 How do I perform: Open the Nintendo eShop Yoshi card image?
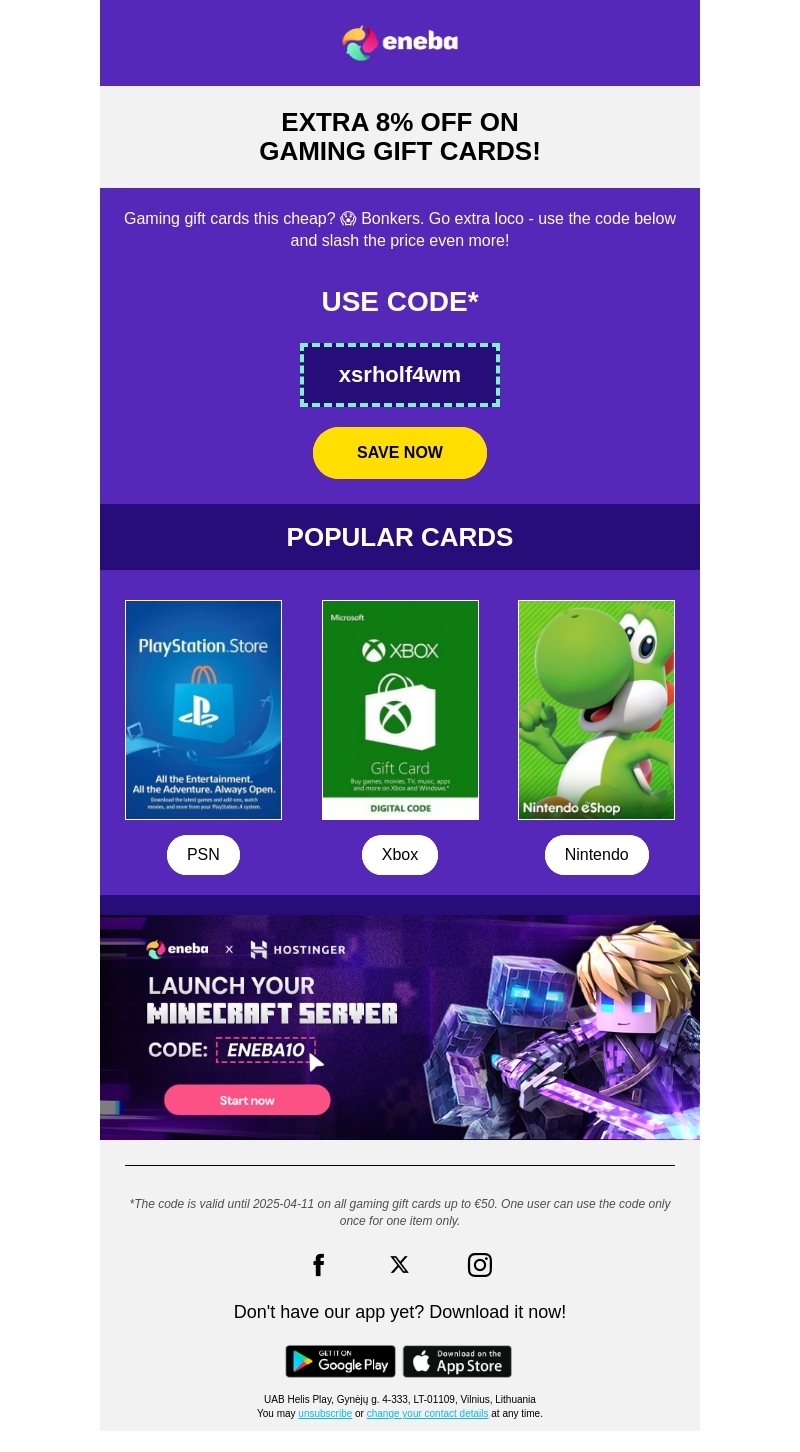[x=596, y=710]
